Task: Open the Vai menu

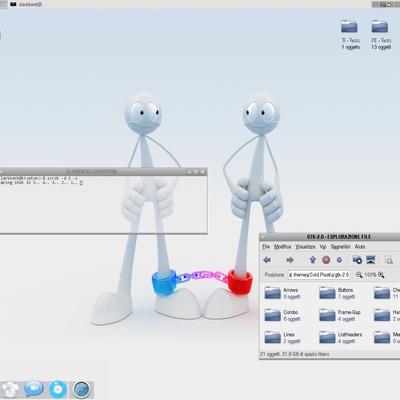Action: 323,247
